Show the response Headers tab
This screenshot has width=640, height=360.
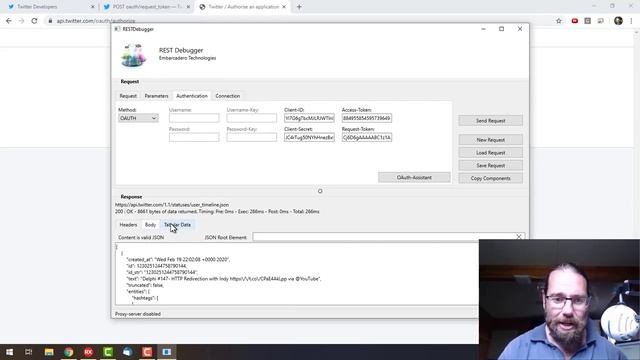click(x=128, y=225)
